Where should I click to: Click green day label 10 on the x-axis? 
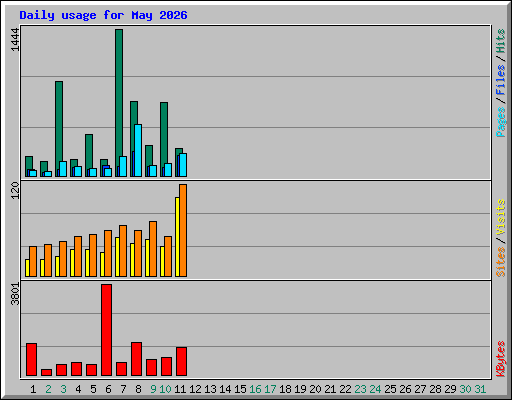click(165, 389)
